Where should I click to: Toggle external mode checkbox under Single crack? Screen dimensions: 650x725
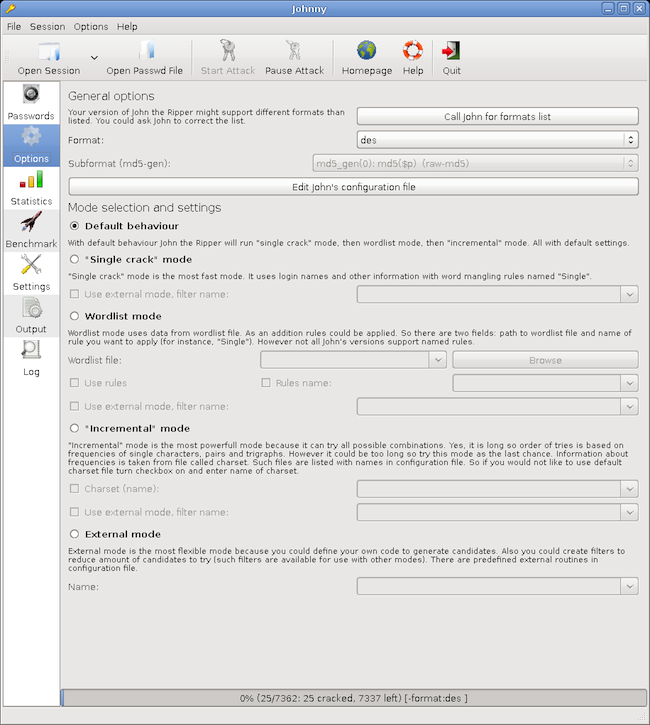[74, 294]
